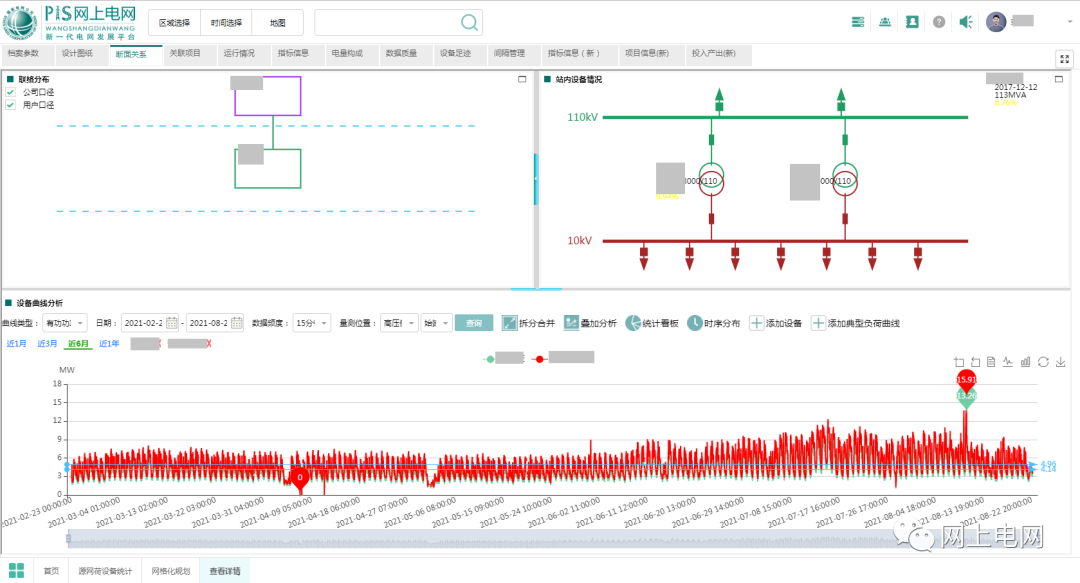Select the 近3月 range link
The height and width of the screenshot is (583, 1080).
coord(47,343)
